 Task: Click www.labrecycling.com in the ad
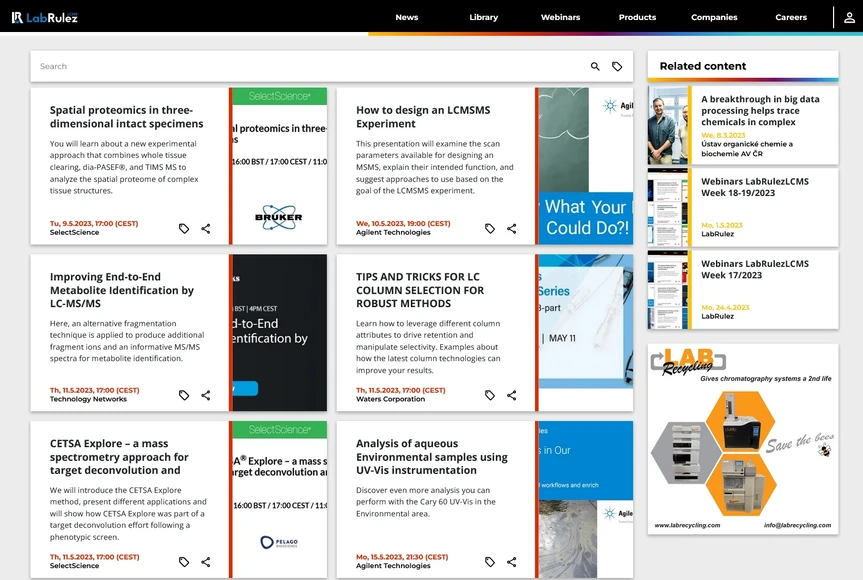point(687,525)
